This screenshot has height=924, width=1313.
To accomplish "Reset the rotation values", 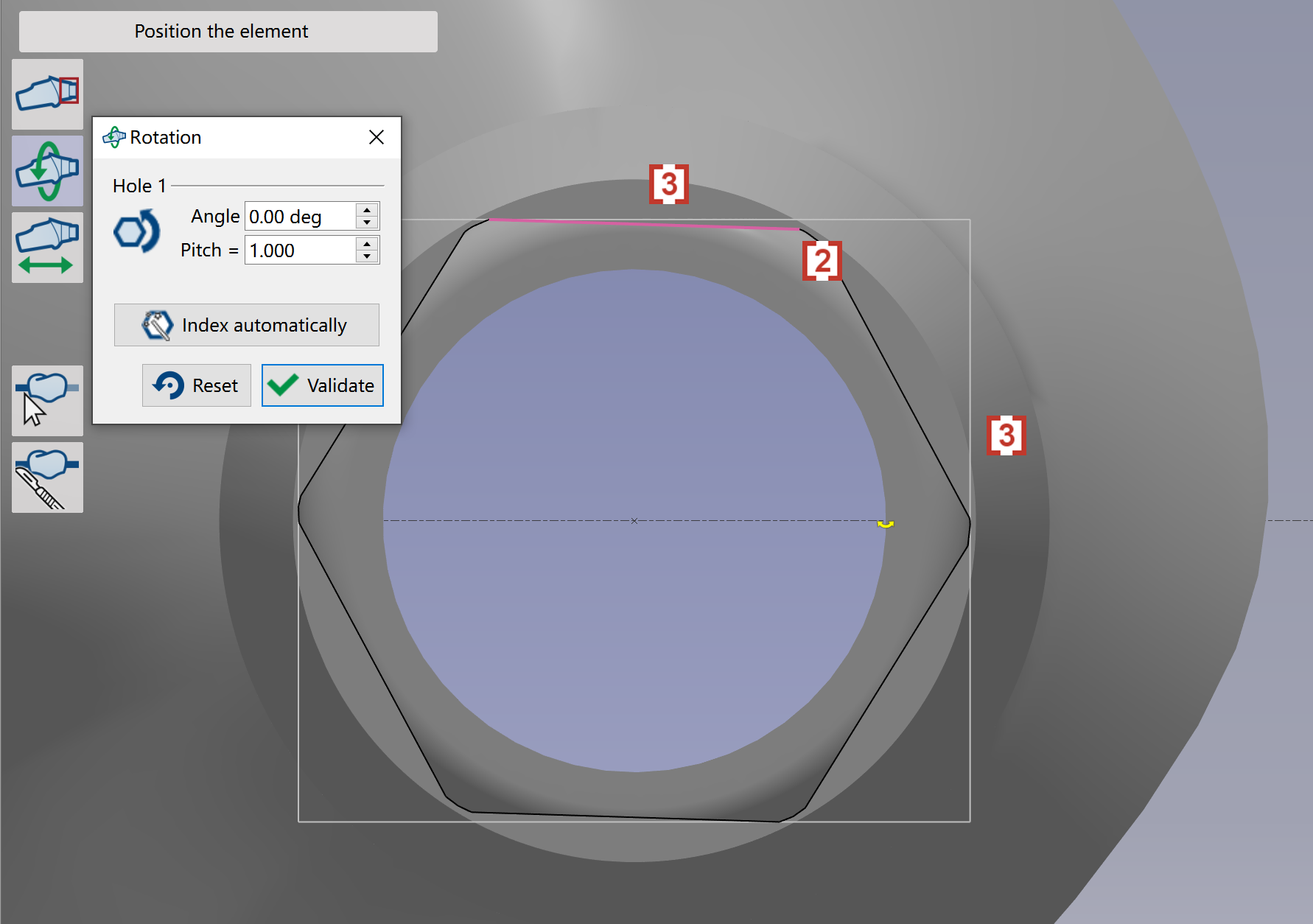I will (197, 385).
